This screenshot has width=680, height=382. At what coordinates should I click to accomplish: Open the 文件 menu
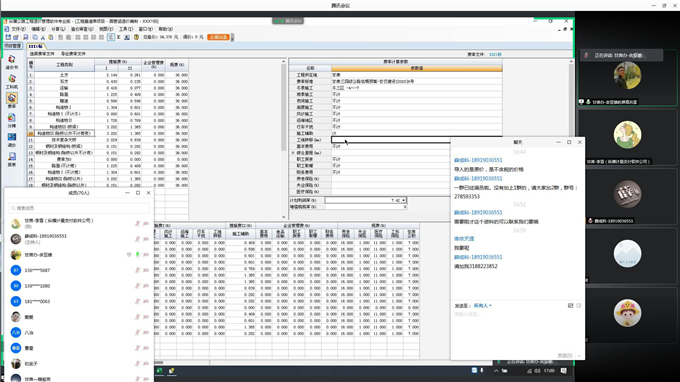(17, 29)
